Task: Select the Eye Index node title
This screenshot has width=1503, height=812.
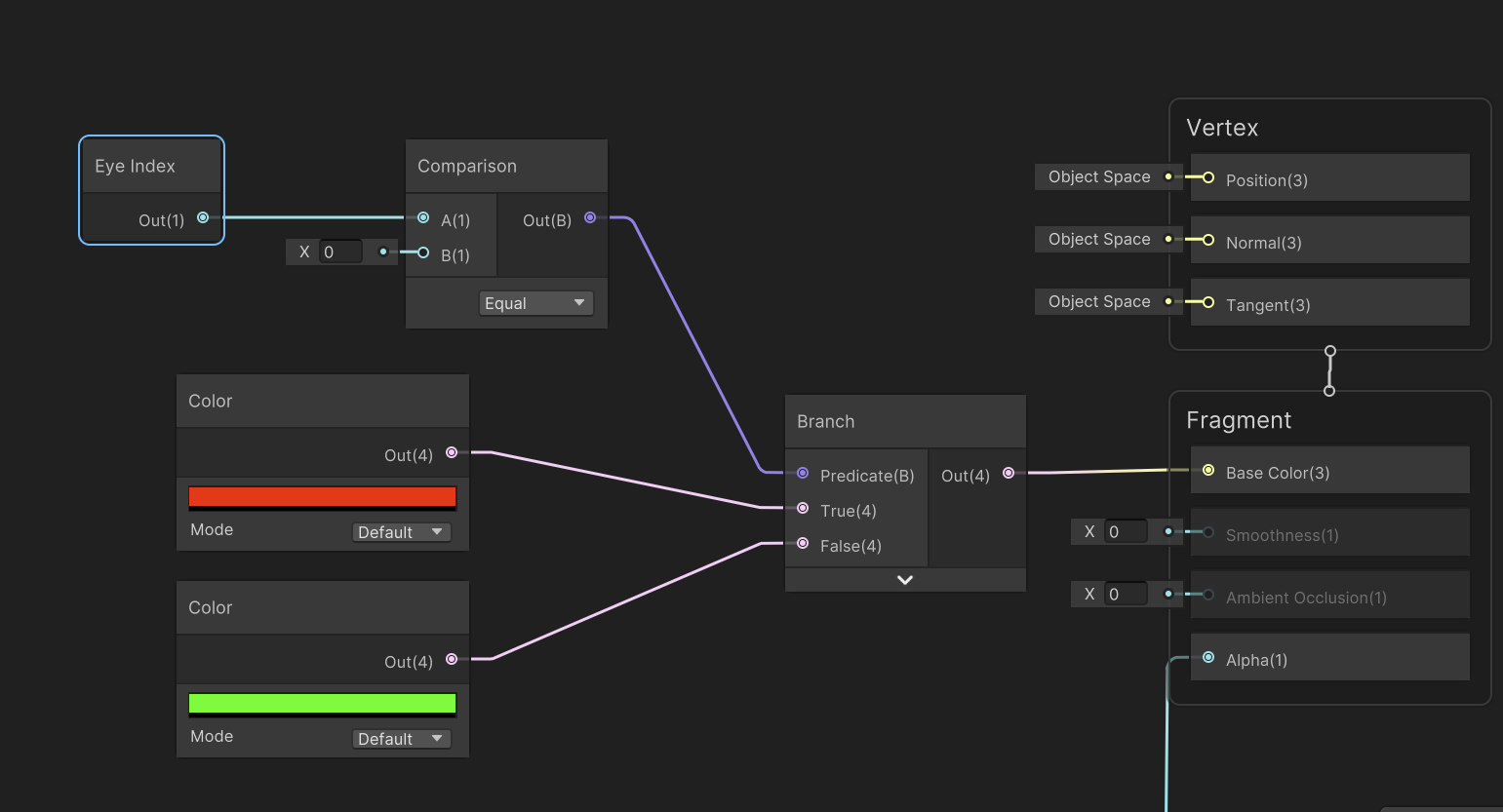Action: coord(136,167)
